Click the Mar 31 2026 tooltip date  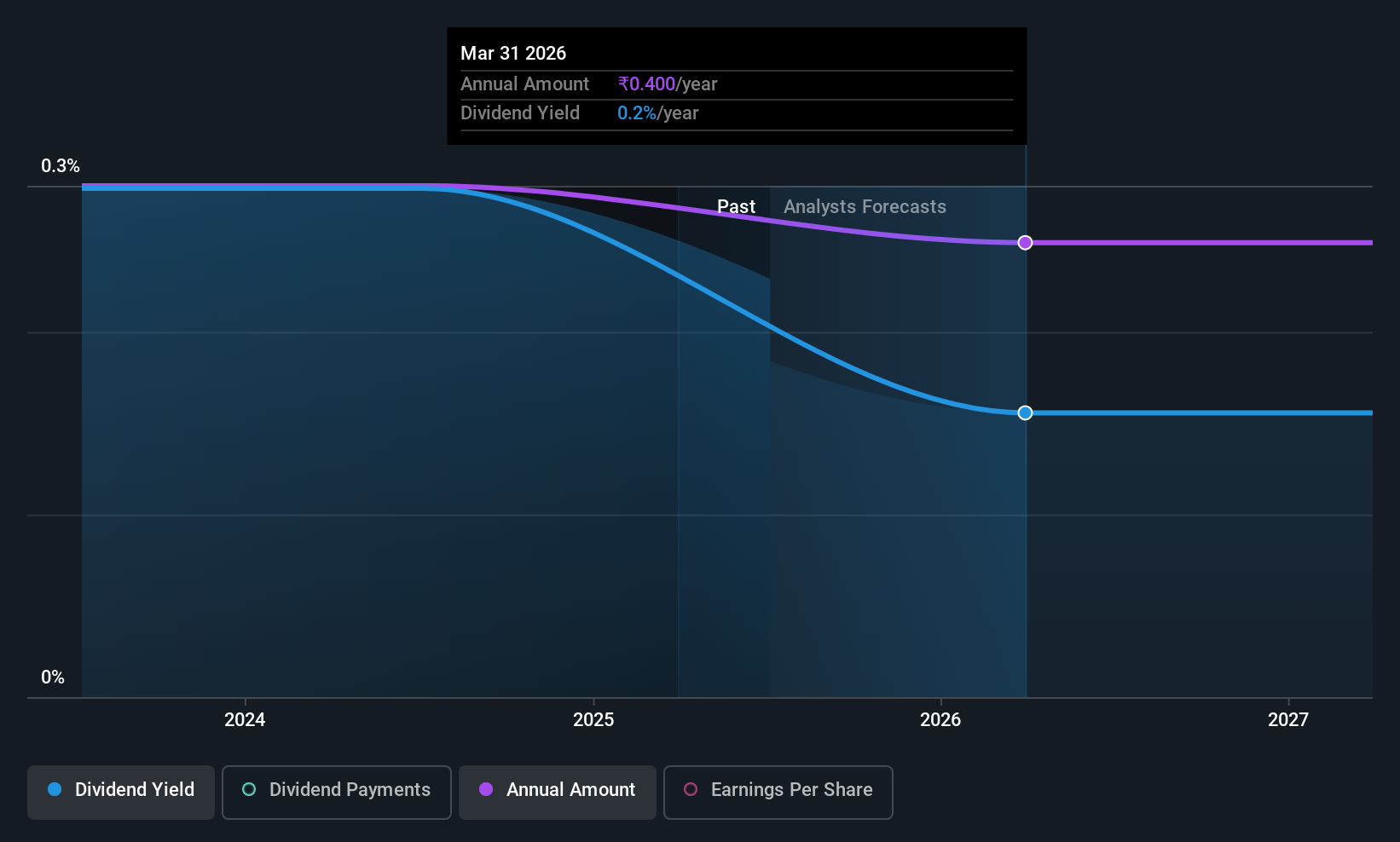pyautogui.click(x=513, y=54)
